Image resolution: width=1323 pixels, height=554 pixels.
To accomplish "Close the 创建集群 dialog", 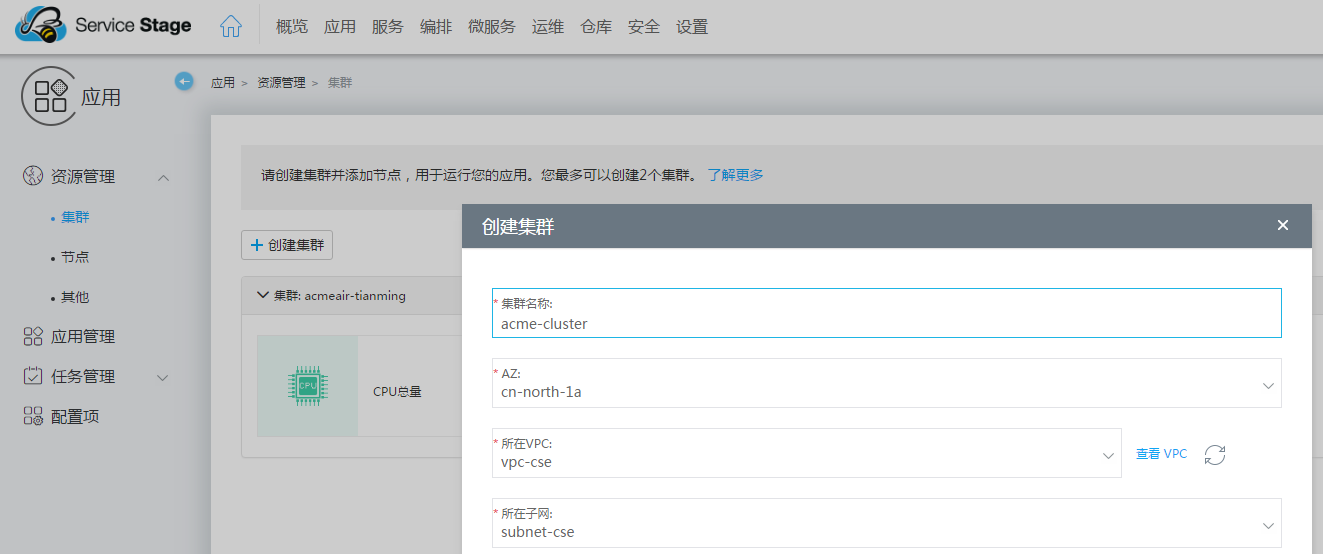I will pyautogui.click(x=1282, y=225).
